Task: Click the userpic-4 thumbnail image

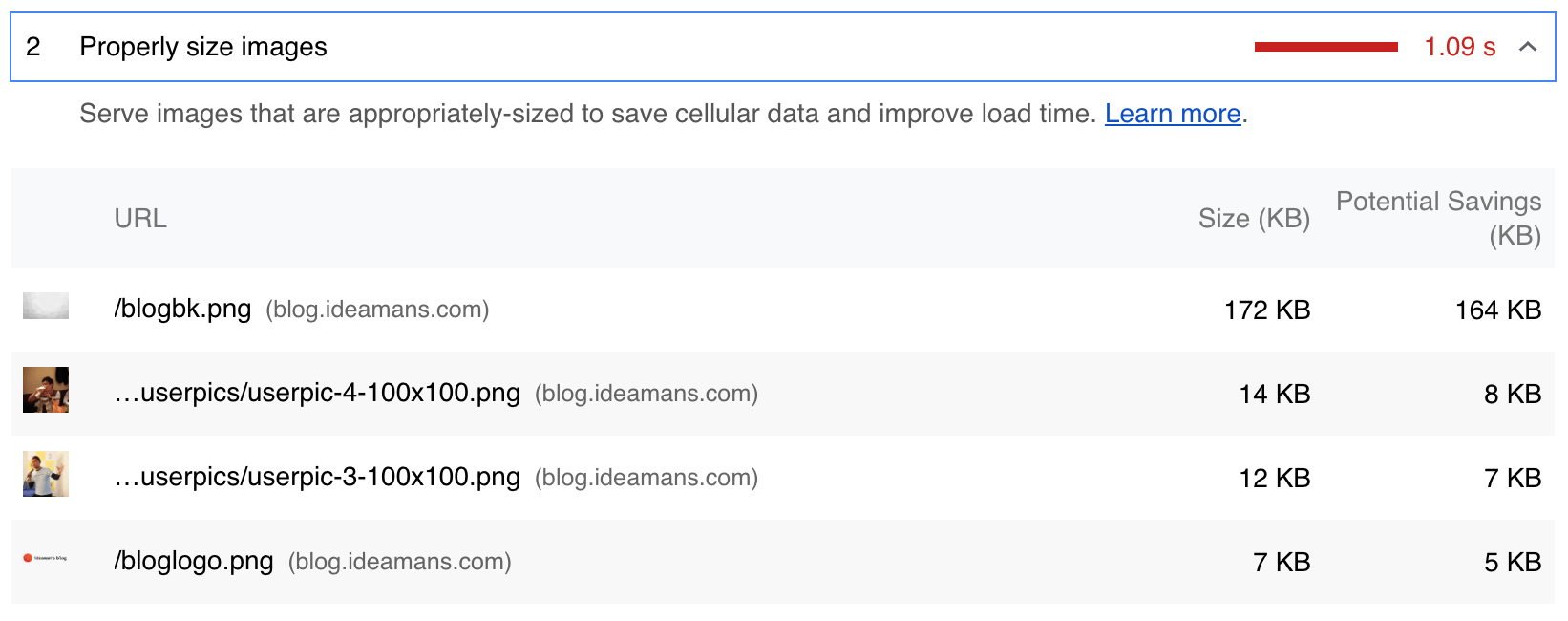Action: (46, 390)
